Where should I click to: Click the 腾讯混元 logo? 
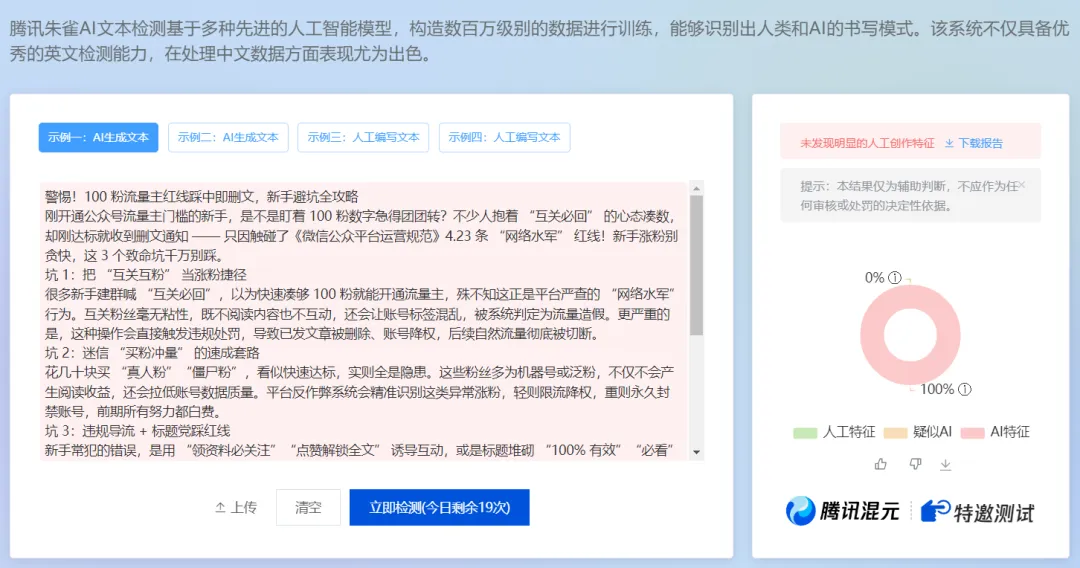pyautogui.click(x=842, y=512)
